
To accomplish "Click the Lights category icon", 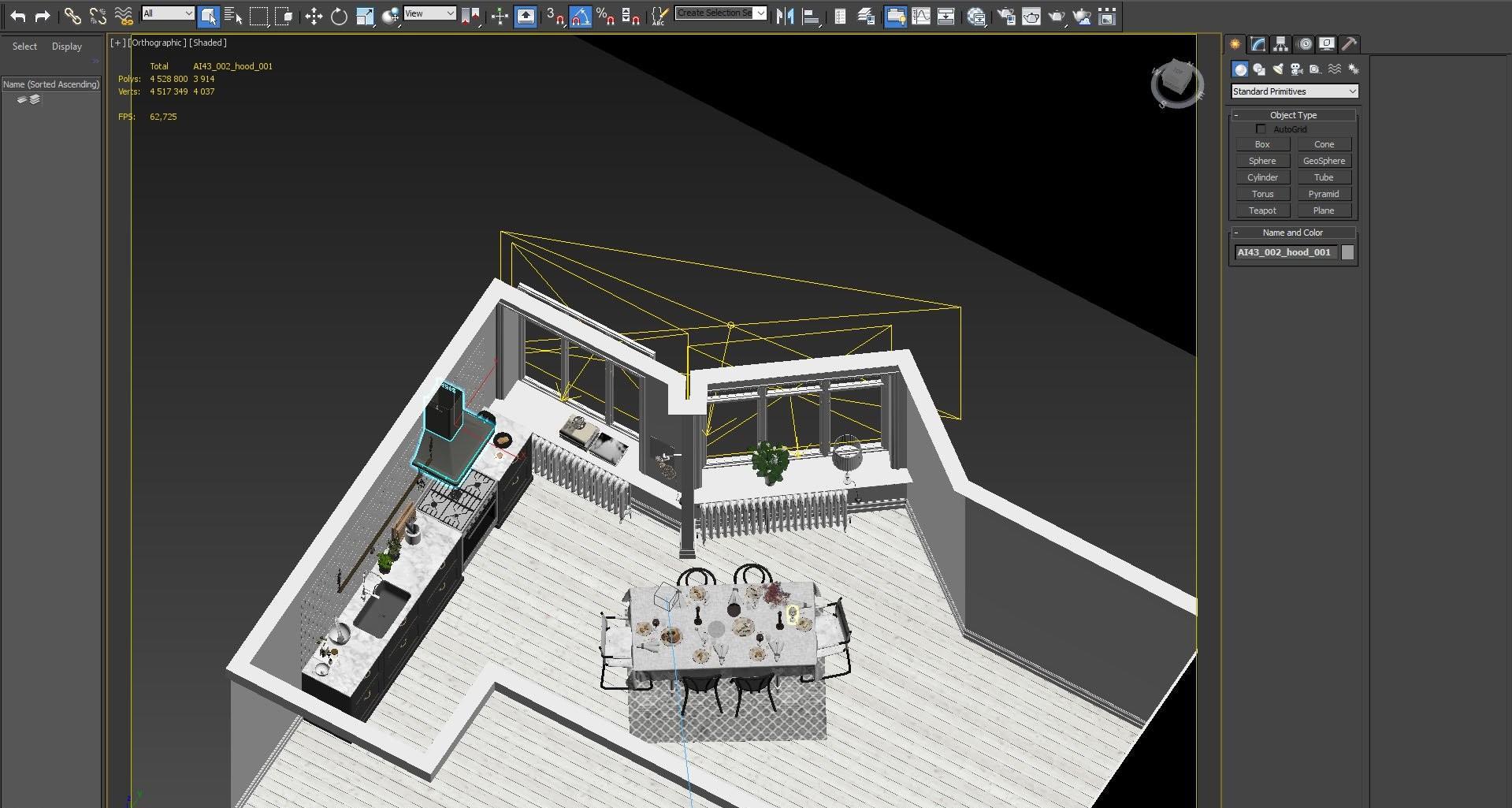I will [x=1278, y=69].
